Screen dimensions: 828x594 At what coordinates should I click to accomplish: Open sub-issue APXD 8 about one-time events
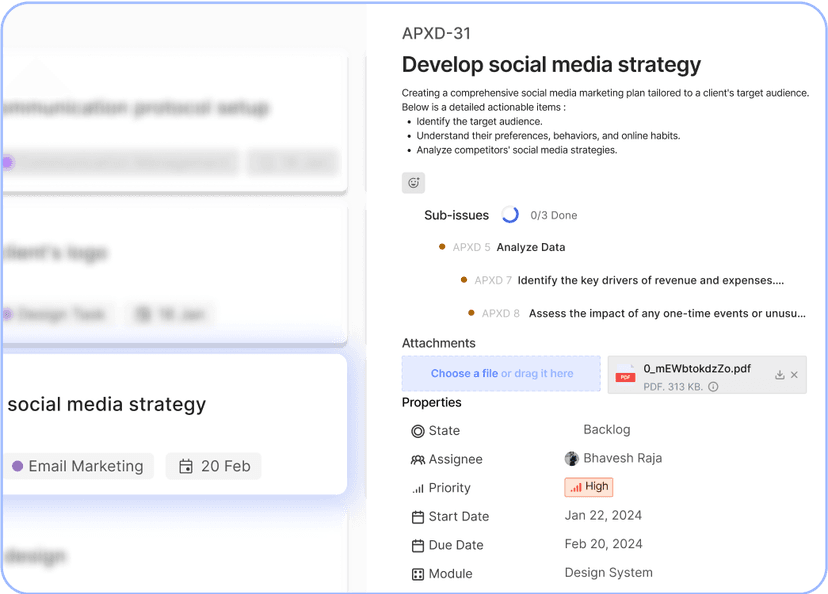666,314
